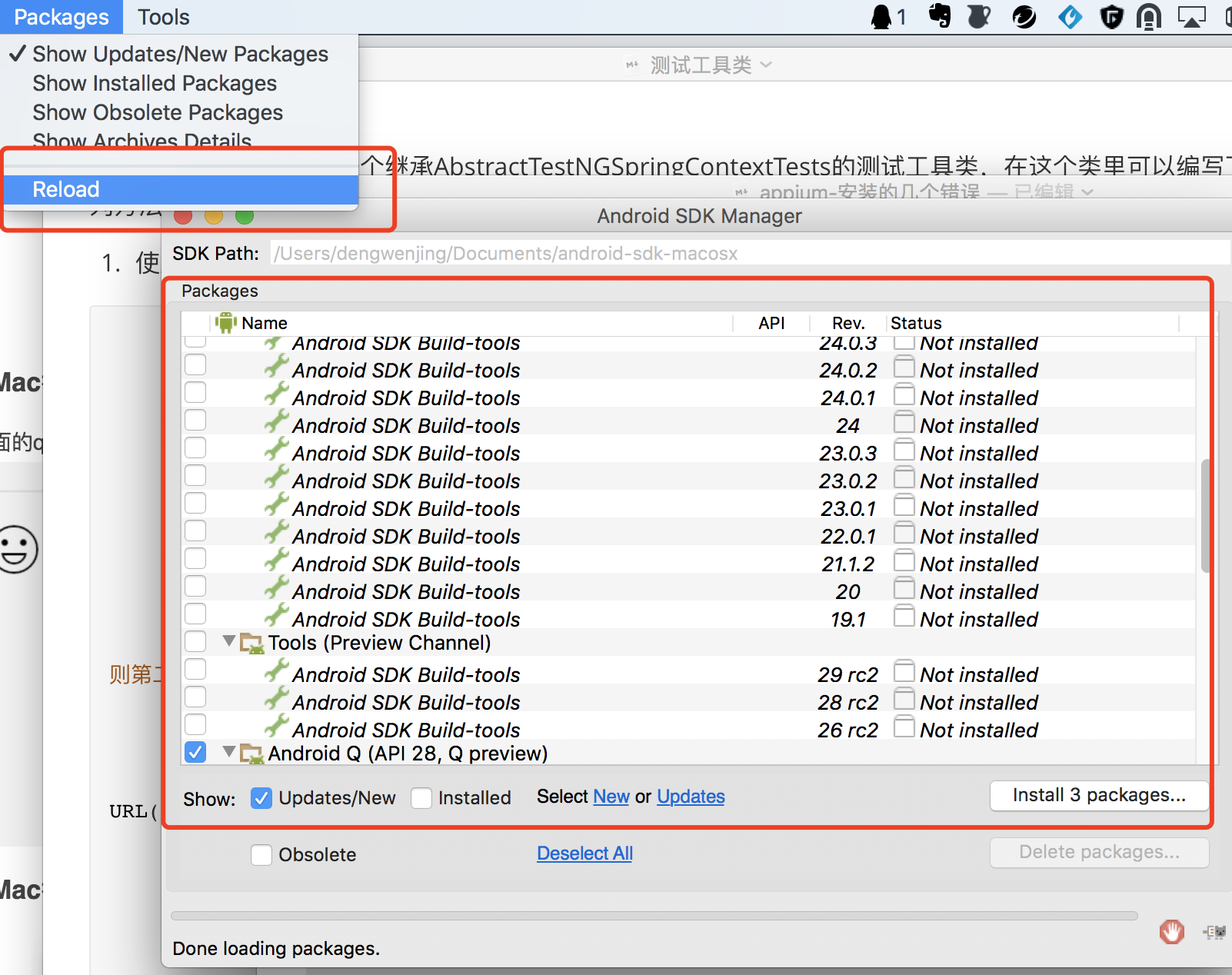Click folder icon of Android Q group
This screenshot has width=1232, height=975.
(251, 754)
